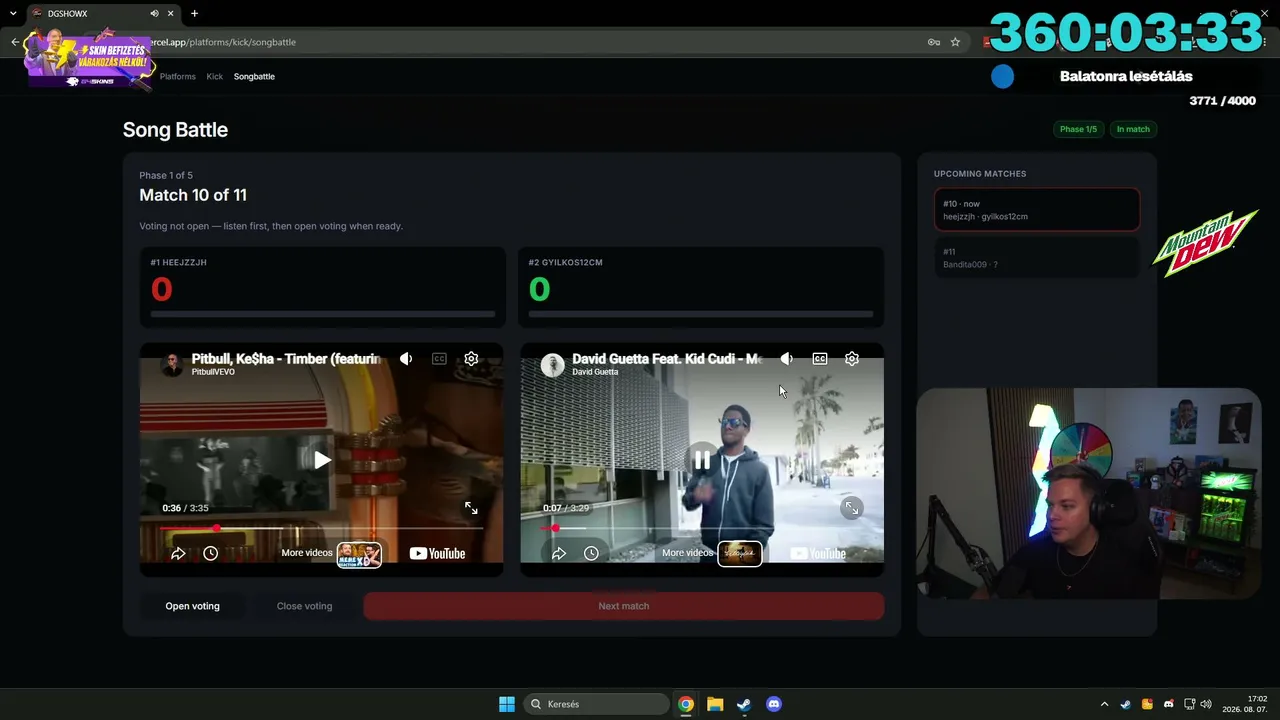This screenshot has height=720, width=1280.
Task: Open the volume icon in system tray
Action: coord(1206,704)
